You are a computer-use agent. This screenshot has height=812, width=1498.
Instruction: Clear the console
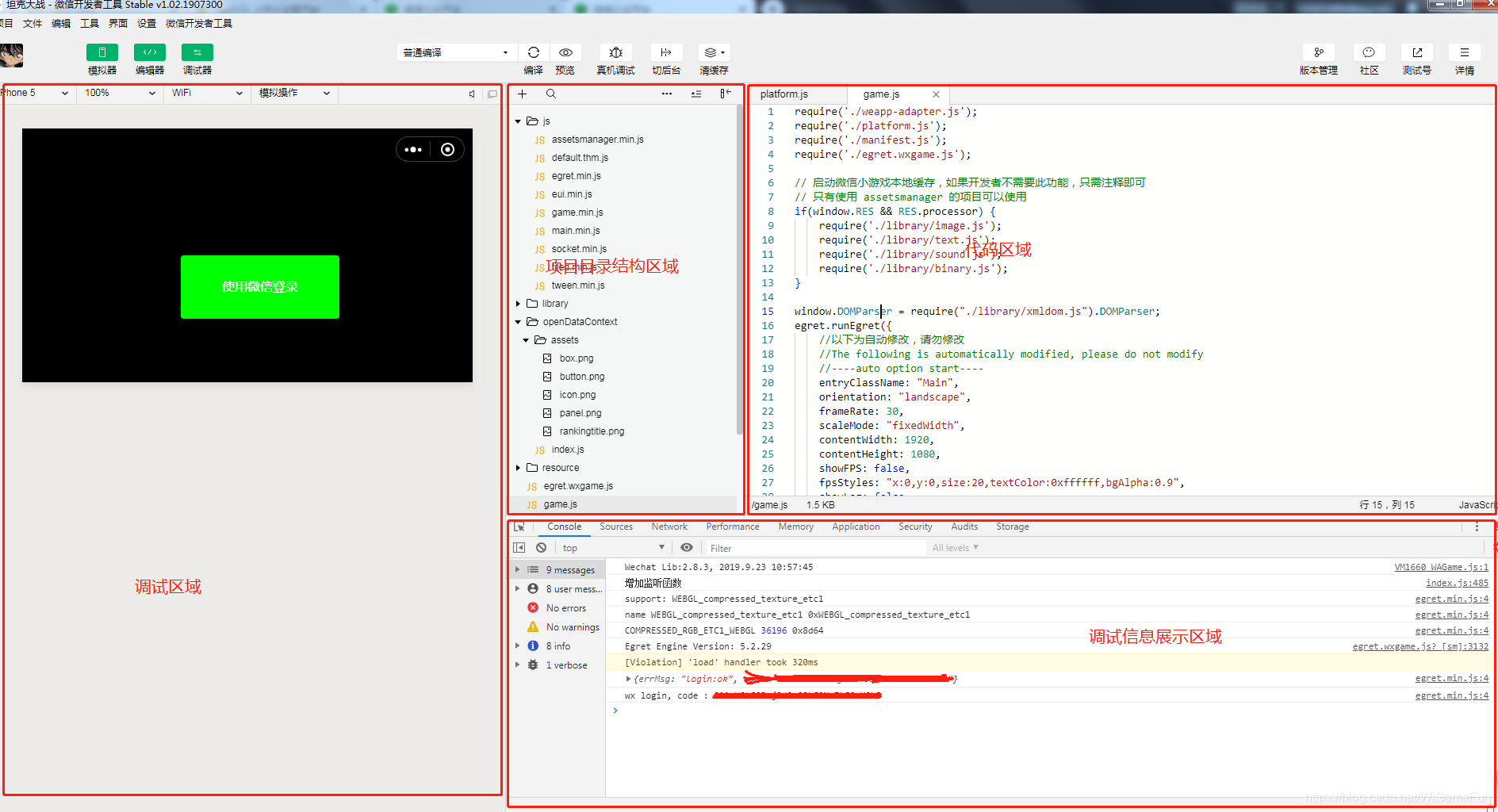click(541, 548)
